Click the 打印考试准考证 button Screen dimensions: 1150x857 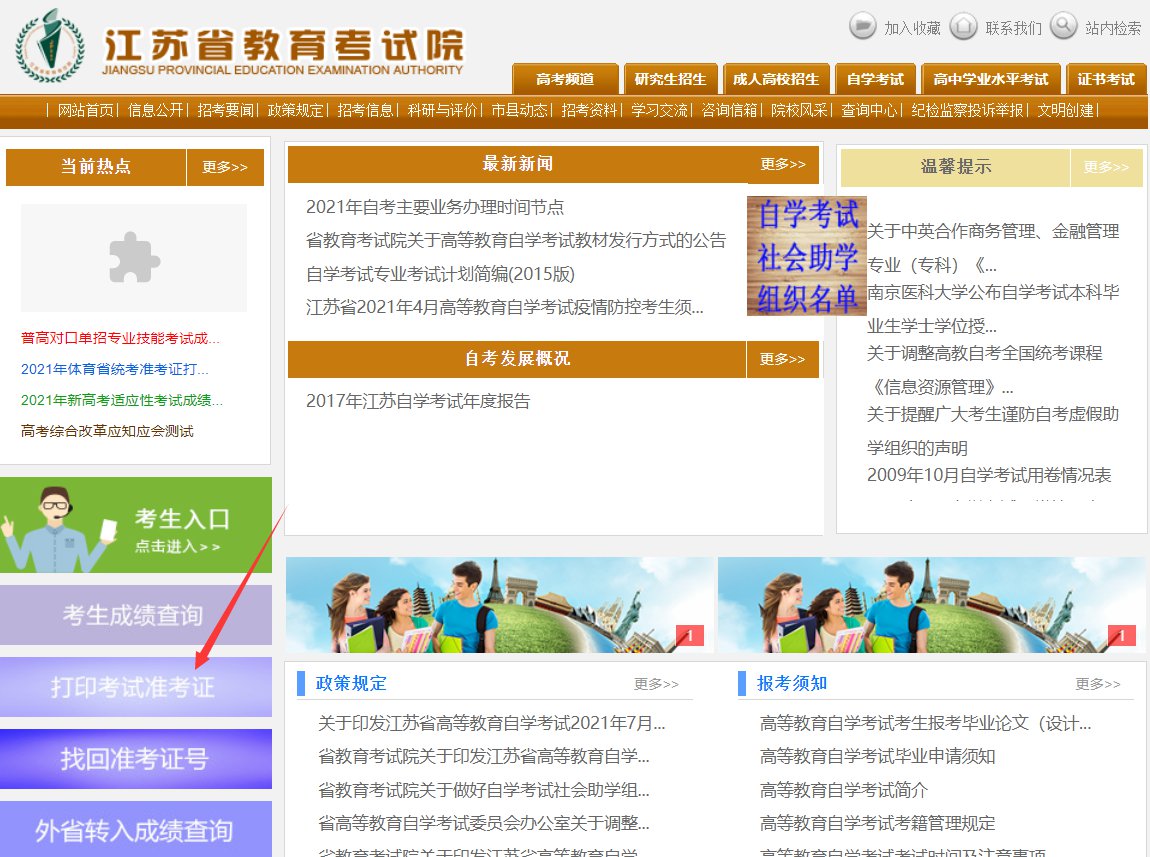click(x=134, y=687)
